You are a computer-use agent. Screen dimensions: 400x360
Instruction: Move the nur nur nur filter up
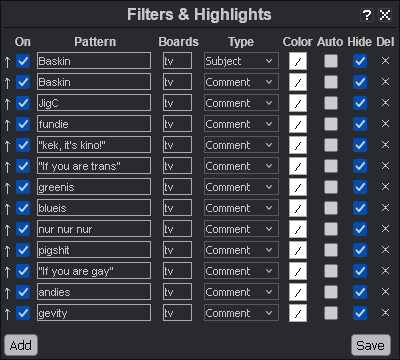click(8, 230)
